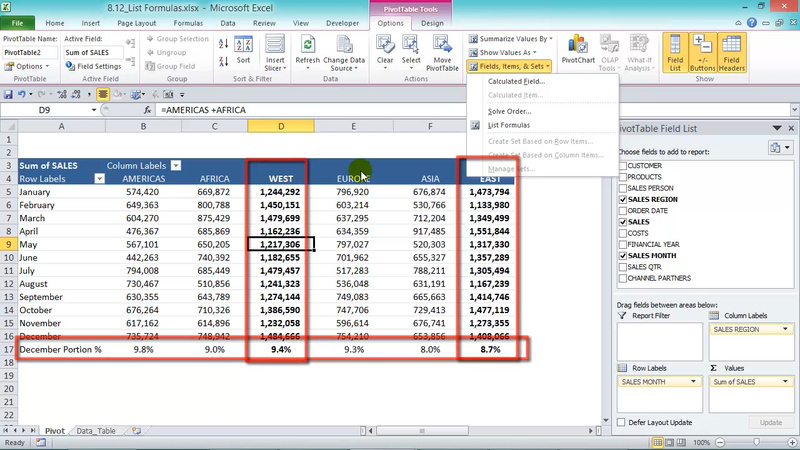
Task: Sort Z to A descending
Action: [223, 62]
